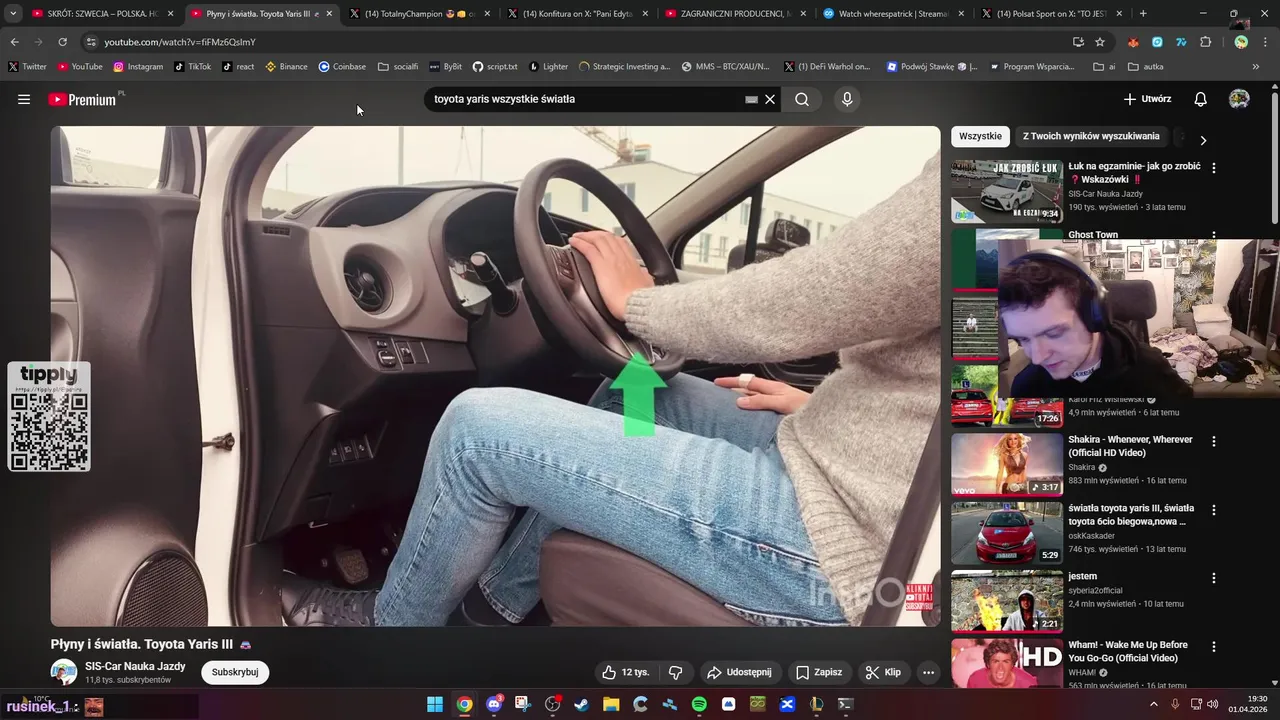Open Discord from the taskbar
Viewport: 1280px width, 720px height.
493,704
